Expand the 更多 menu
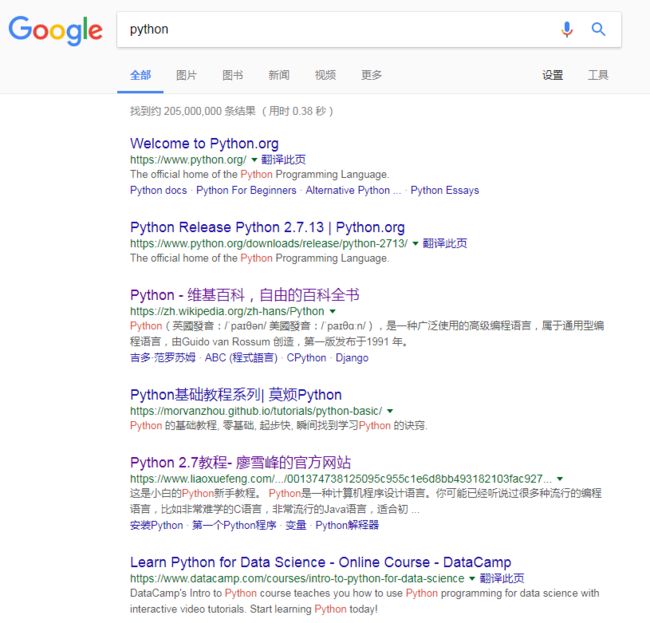The image size is (650, 623). pyautogui.click(x=371, y=75)
